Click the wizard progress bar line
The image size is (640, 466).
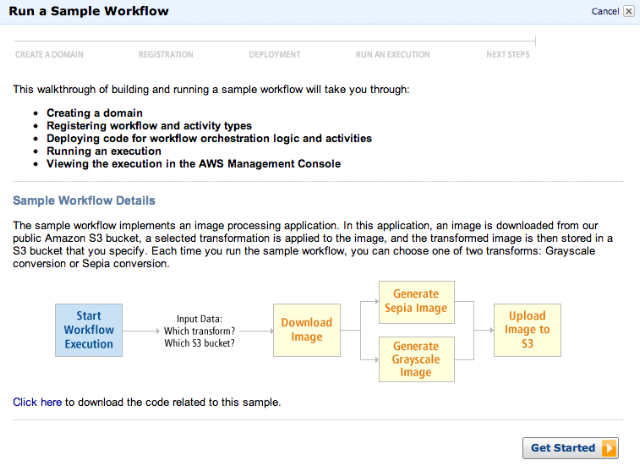pyautogui.click(x=275, y=41)
